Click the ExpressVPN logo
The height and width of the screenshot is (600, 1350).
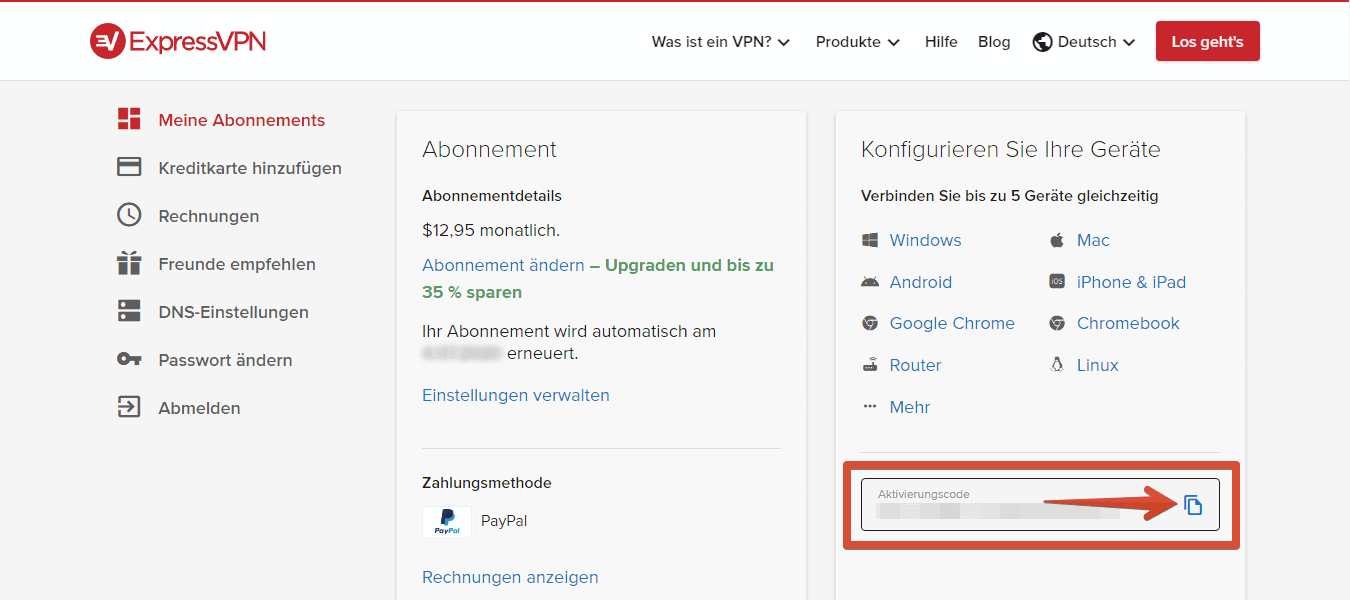pos(178,41)
